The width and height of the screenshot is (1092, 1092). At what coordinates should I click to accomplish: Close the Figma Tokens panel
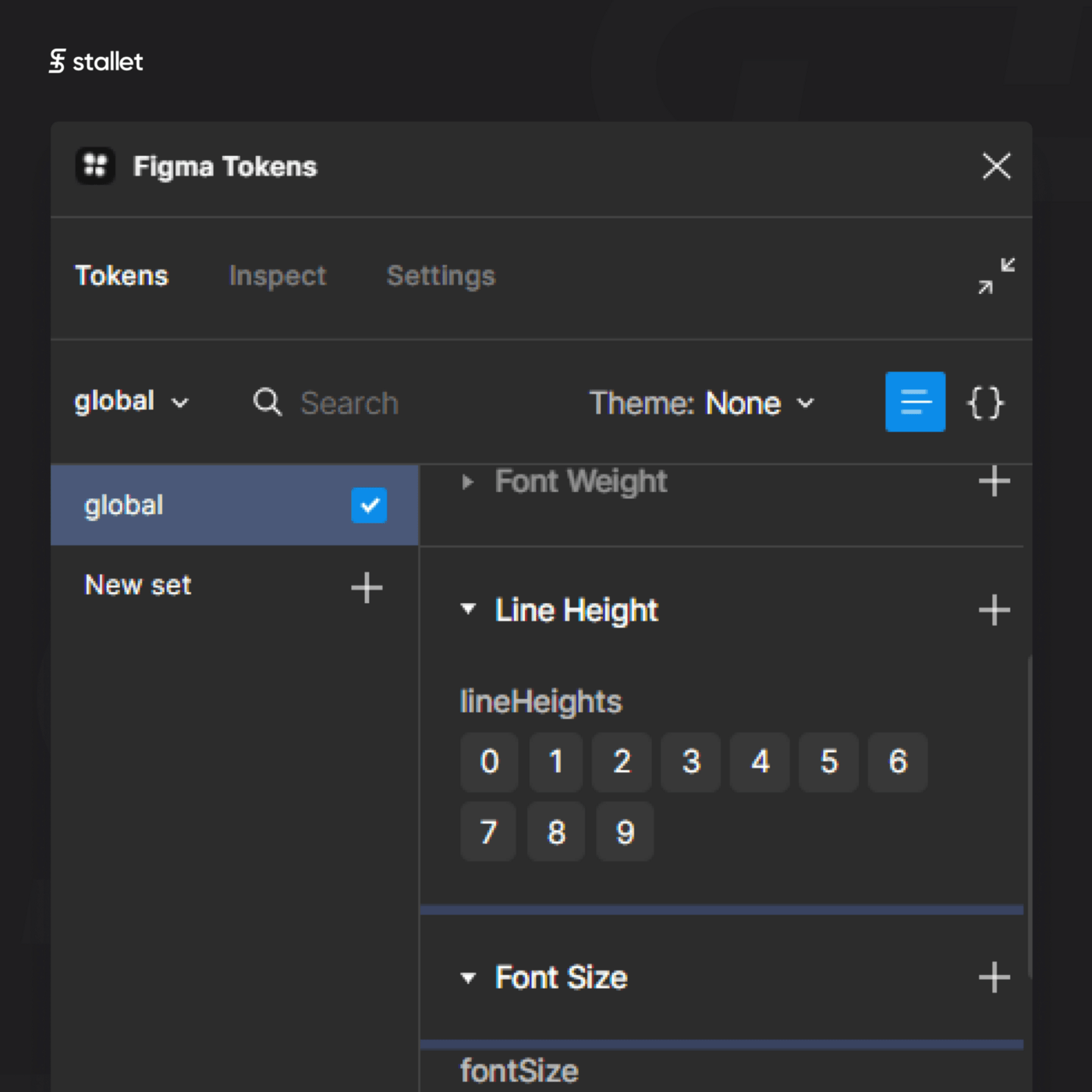[996, 166]
